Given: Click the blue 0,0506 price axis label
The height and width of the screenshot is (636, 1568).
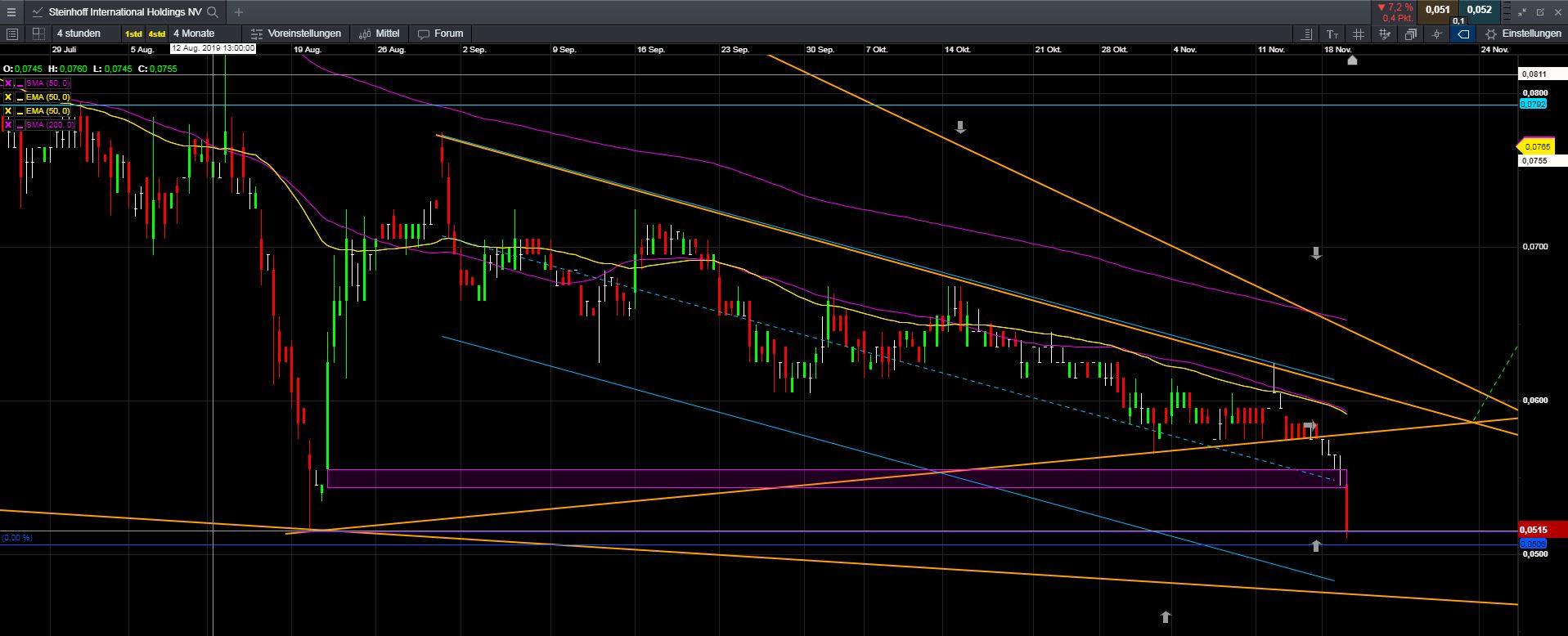Looking at the screenshot, I should 1533,543.
